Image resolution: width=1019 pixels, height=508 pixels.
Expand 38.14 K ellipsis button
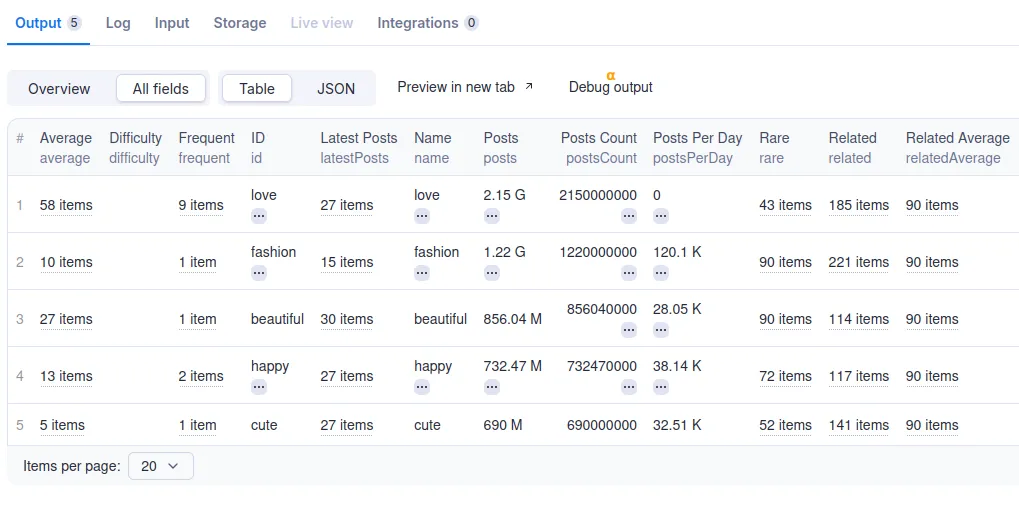click(x=661, y=387)
